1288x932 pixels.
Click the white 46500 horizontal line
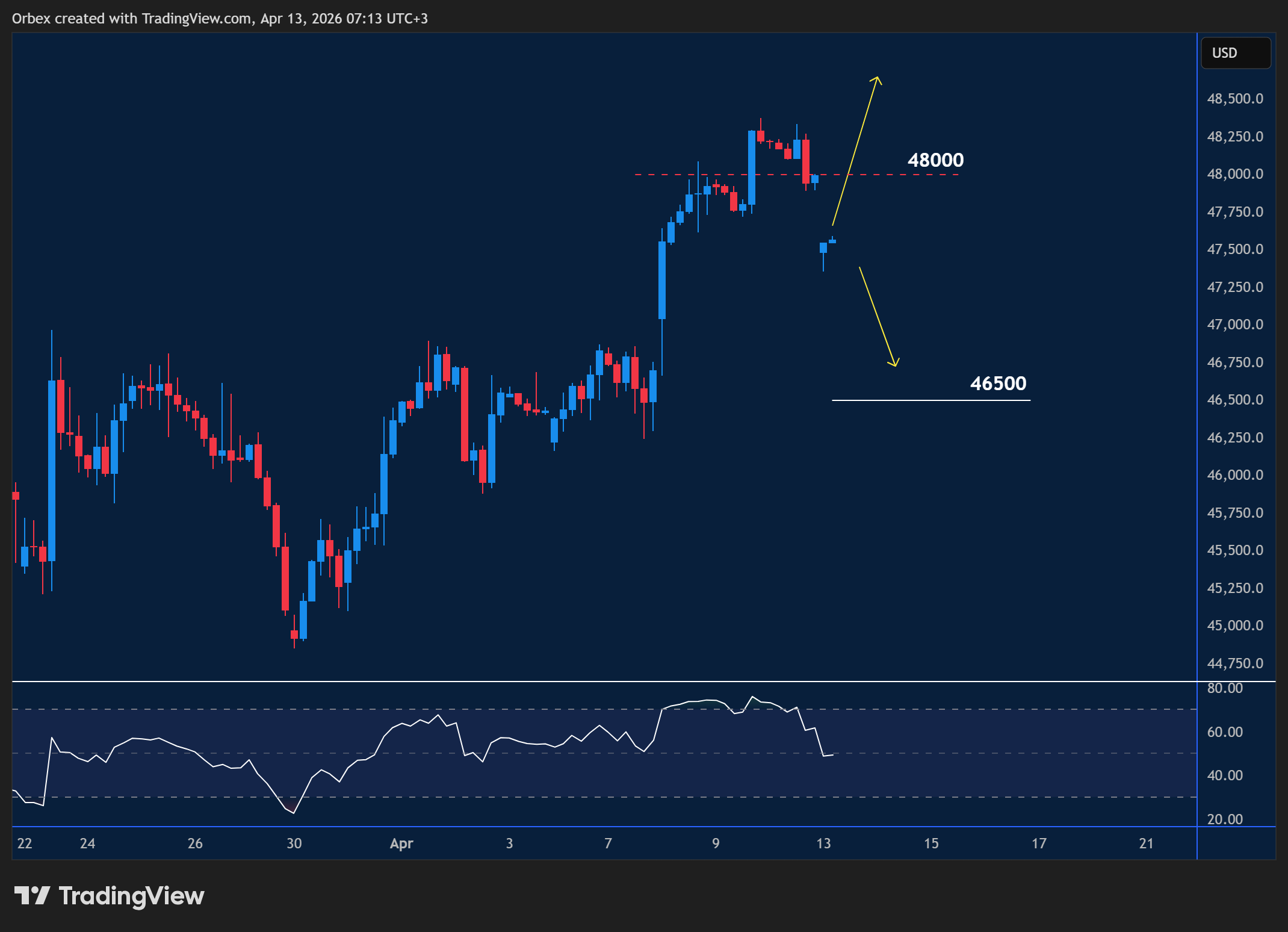(x=930, y=400)
